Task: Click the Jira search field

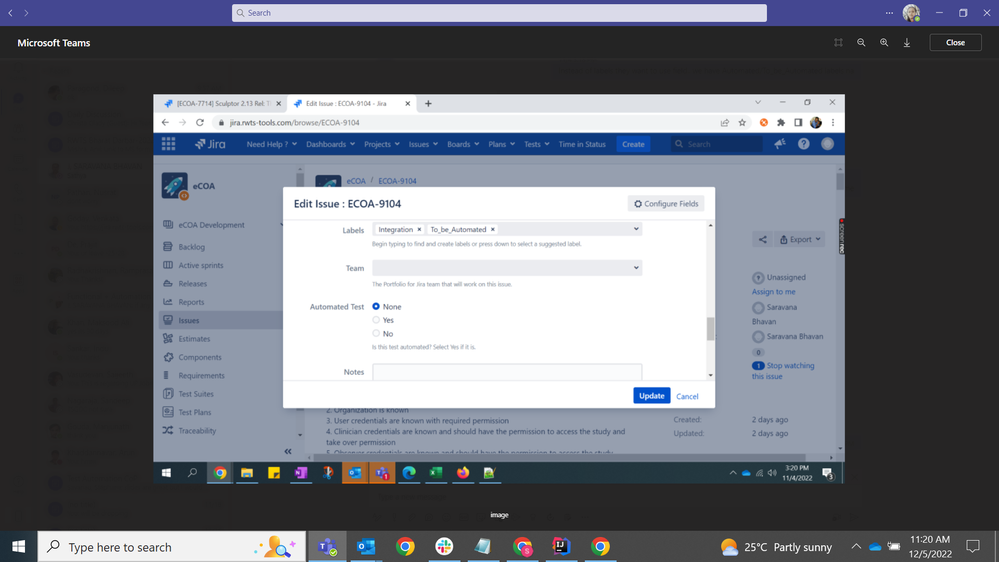Action: [717, 144]
